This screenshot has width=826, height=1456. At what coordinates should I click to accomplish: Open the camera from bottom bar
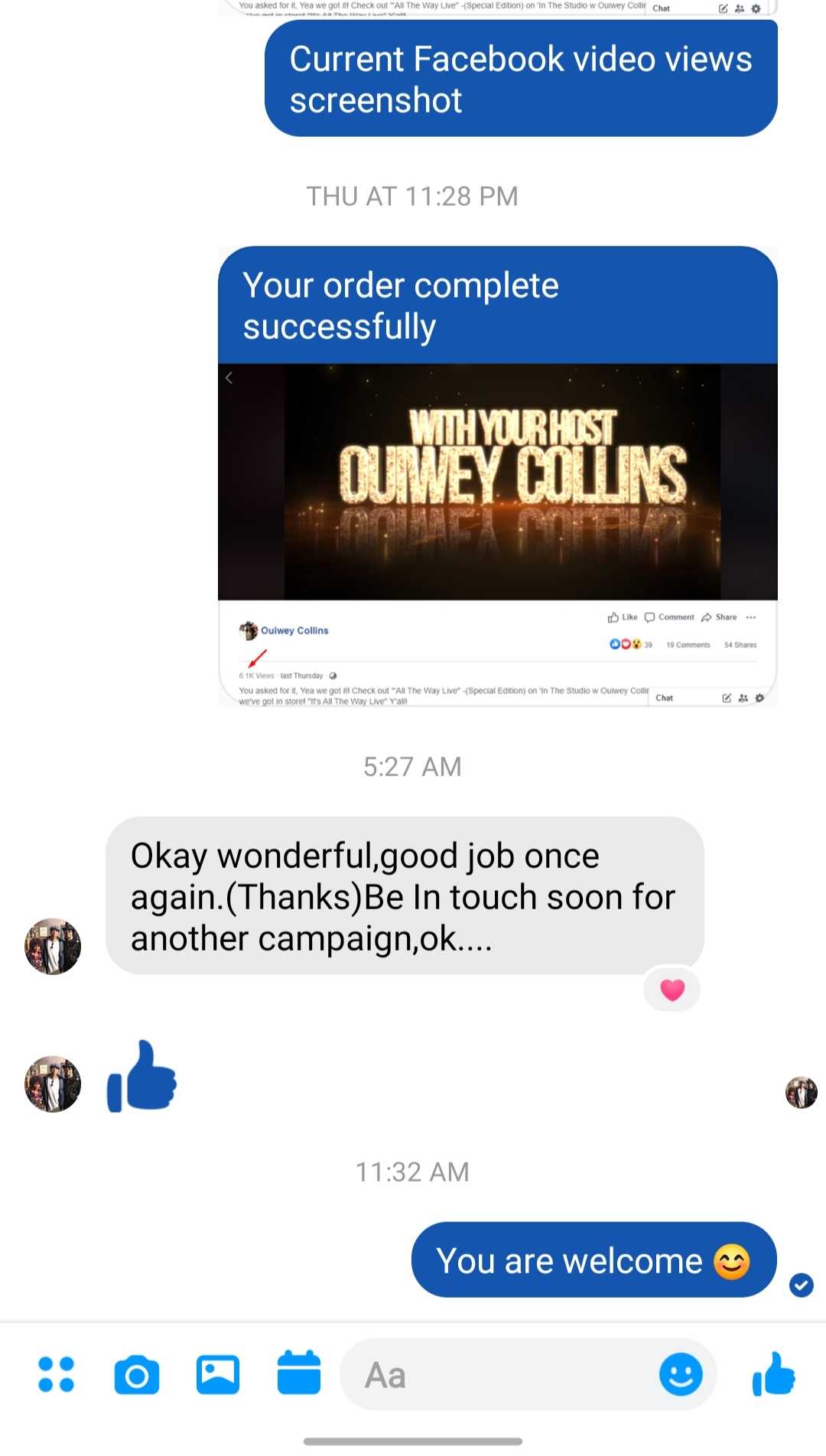pos(137,1375)
